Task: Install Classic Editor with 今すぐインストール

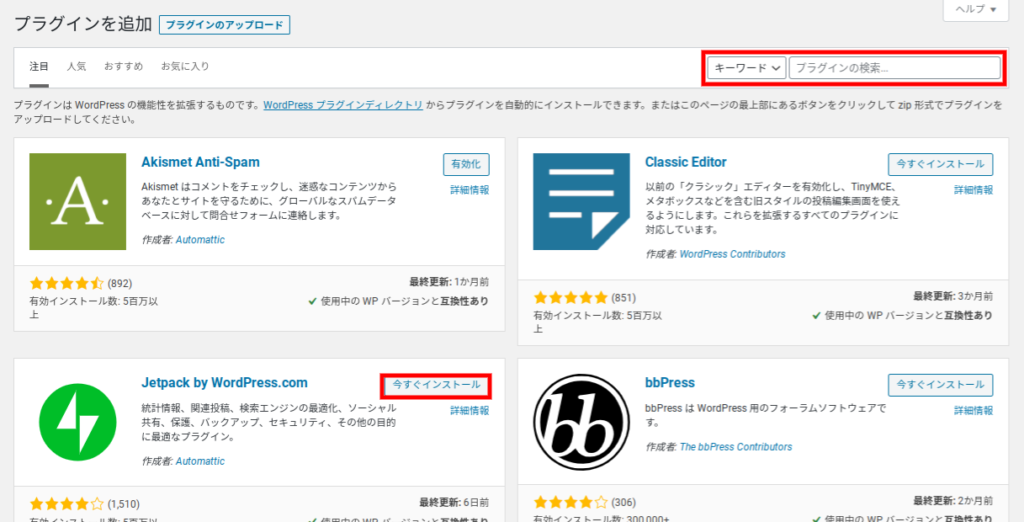Action: point(940,165)
